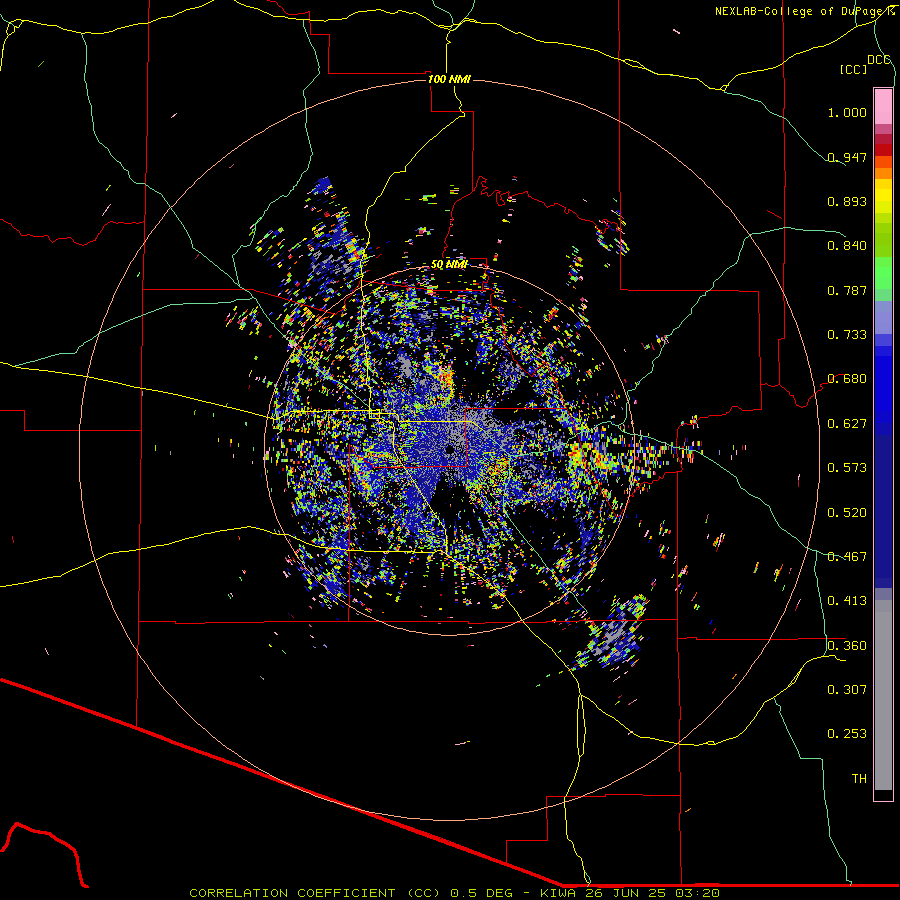900x900 pixels.
Task: Click the DCC label above the legend
Action: [x=879, y=60]
